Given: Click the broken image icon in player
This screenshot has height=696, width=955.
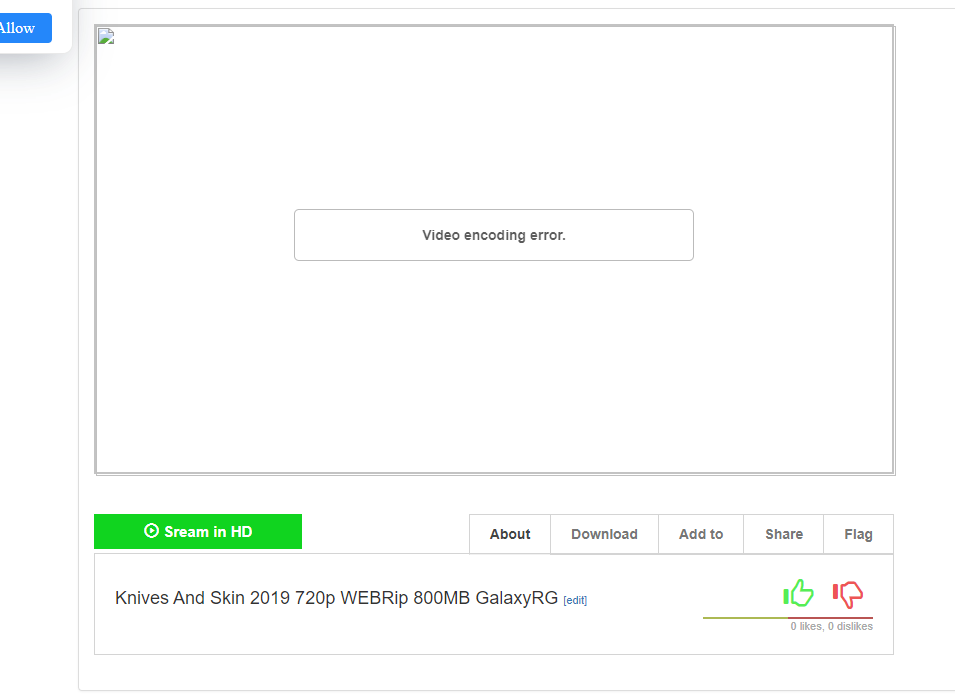Looking at the screenshot, I should click(x=106, y=37).
